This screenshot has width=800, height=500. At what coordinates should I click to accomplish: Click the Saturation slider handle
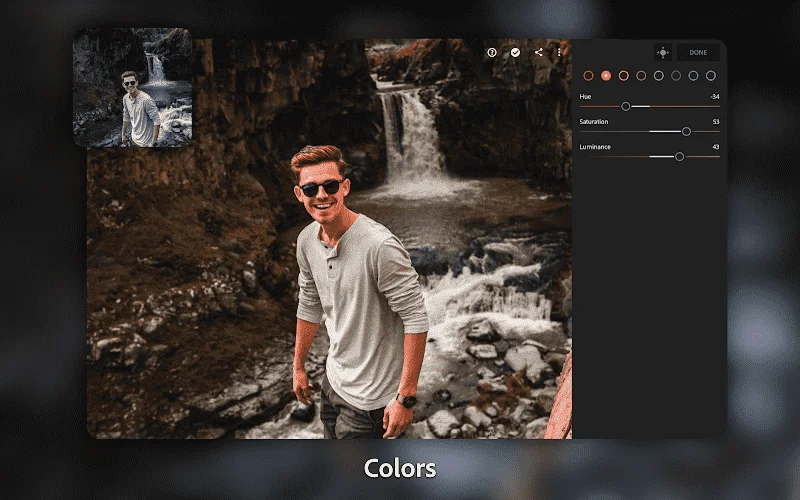coord(686,132)
